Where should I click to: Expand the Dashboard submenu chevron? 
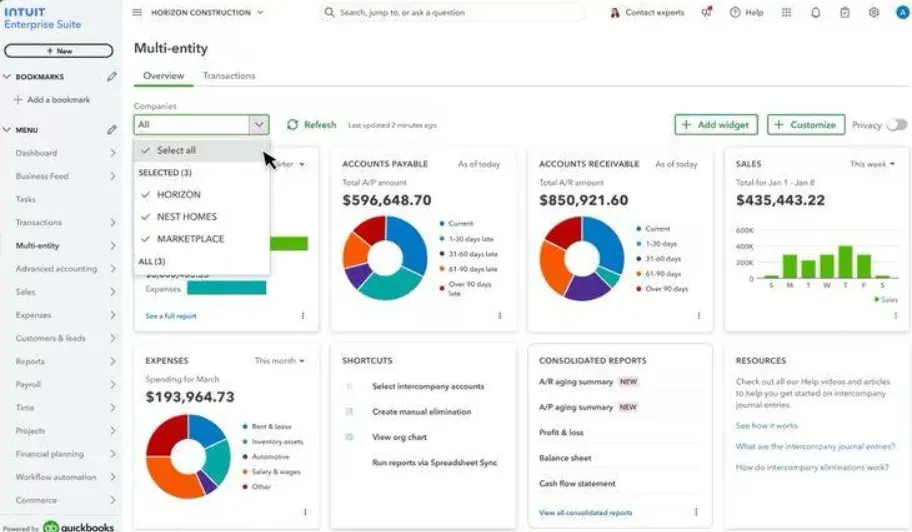pos(112,153)
